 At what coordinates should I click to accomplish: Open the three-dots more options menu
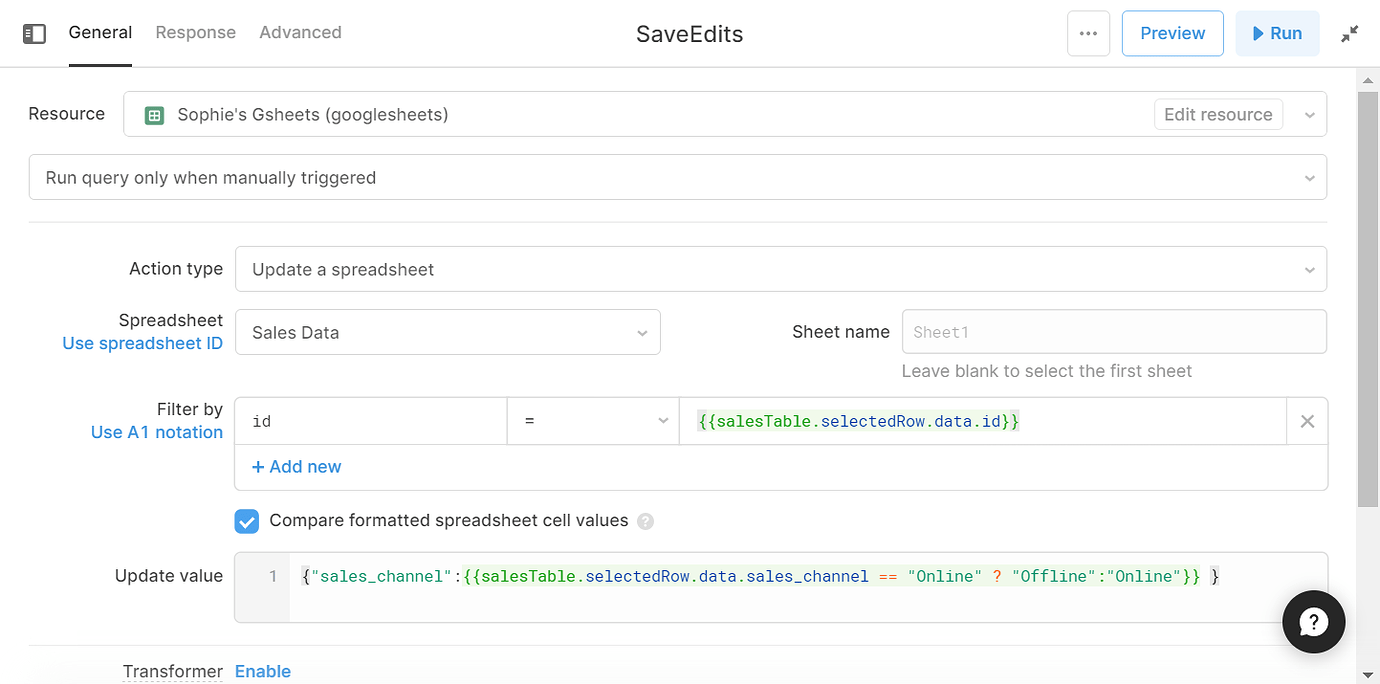tap(1088, 34)
